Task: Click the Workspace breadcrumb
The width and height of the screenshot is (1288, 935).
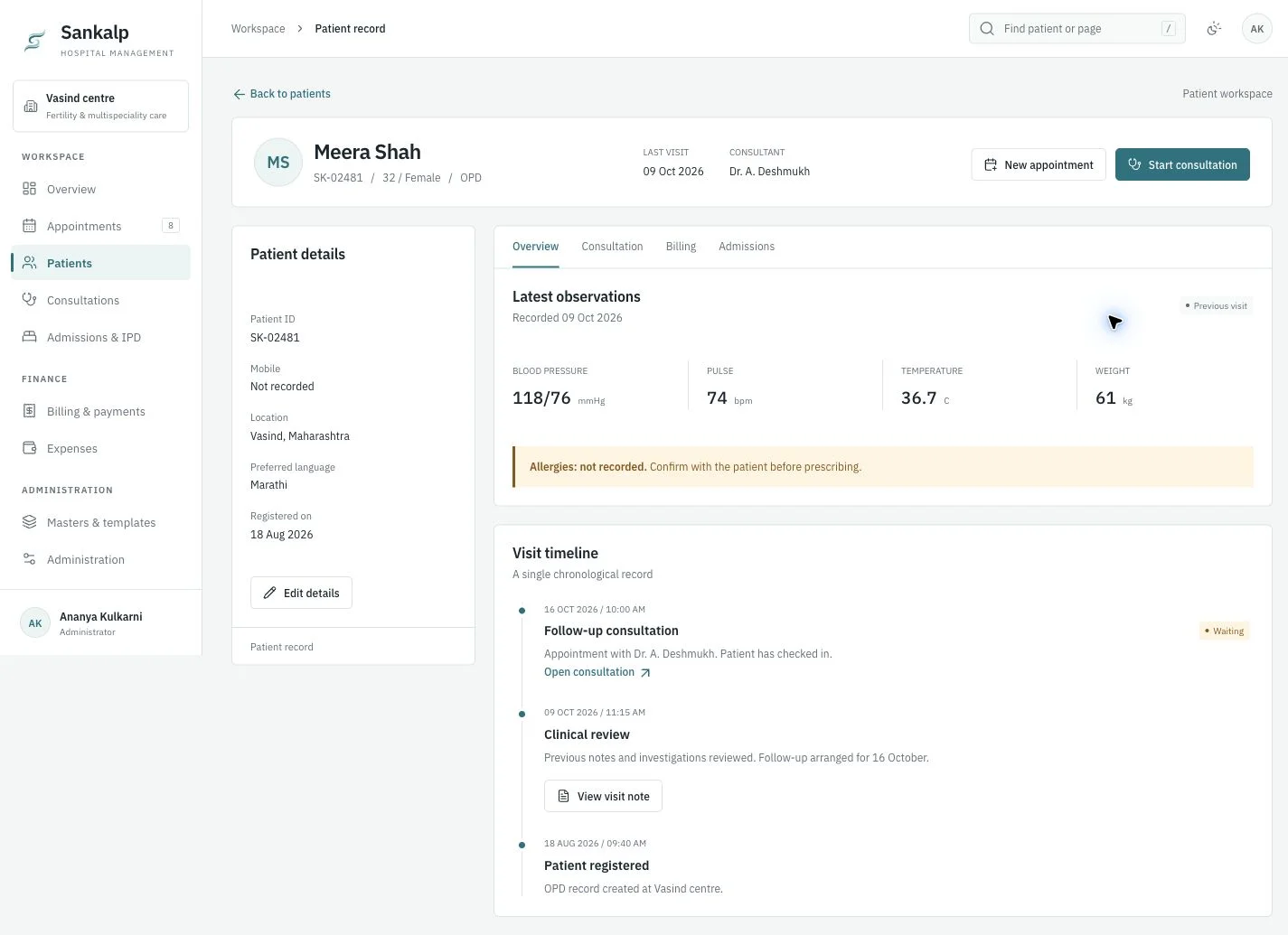Action: pyautogui.click(x=258, y=29)
